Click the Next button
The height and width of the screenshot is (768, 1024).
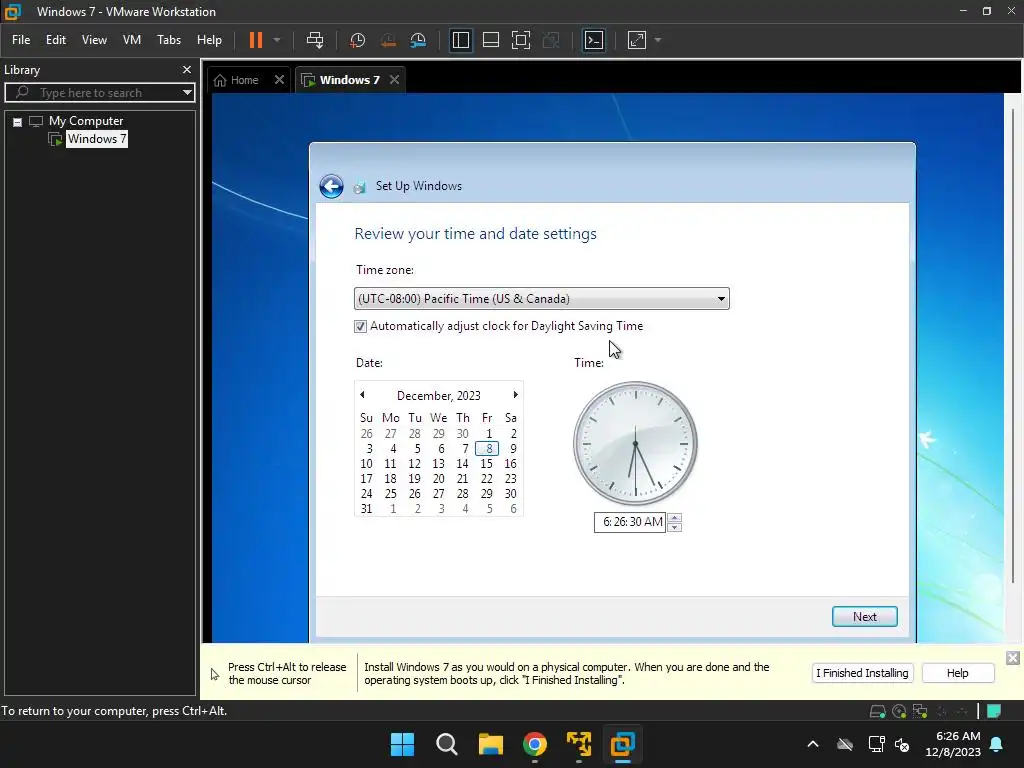point(864,616)
